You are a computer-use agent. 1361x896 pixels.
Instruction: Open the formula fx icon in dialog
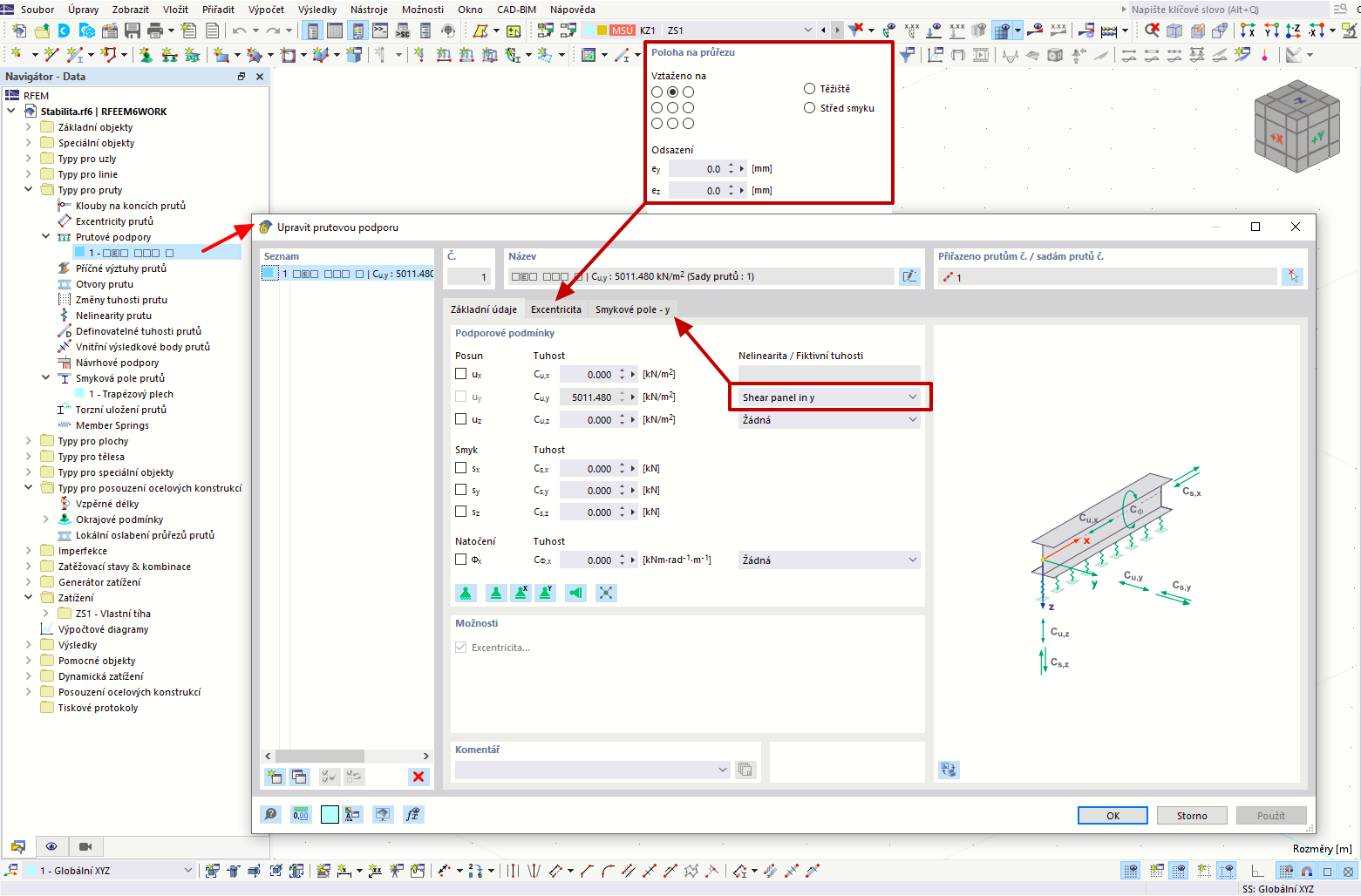(x=413, y=814)
